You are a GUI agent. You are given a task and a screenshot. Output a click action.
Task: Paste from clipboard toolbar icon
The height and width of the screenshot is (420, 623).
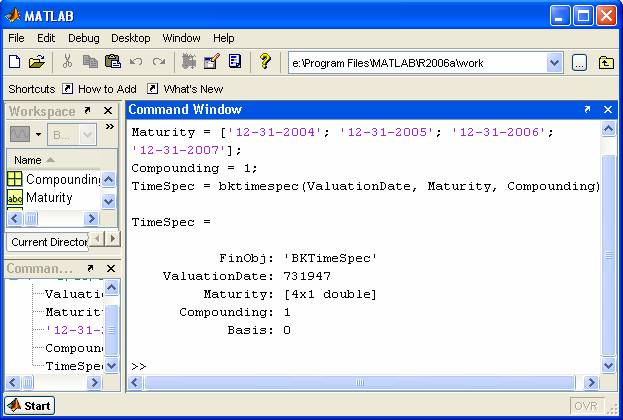click(113, 62)
